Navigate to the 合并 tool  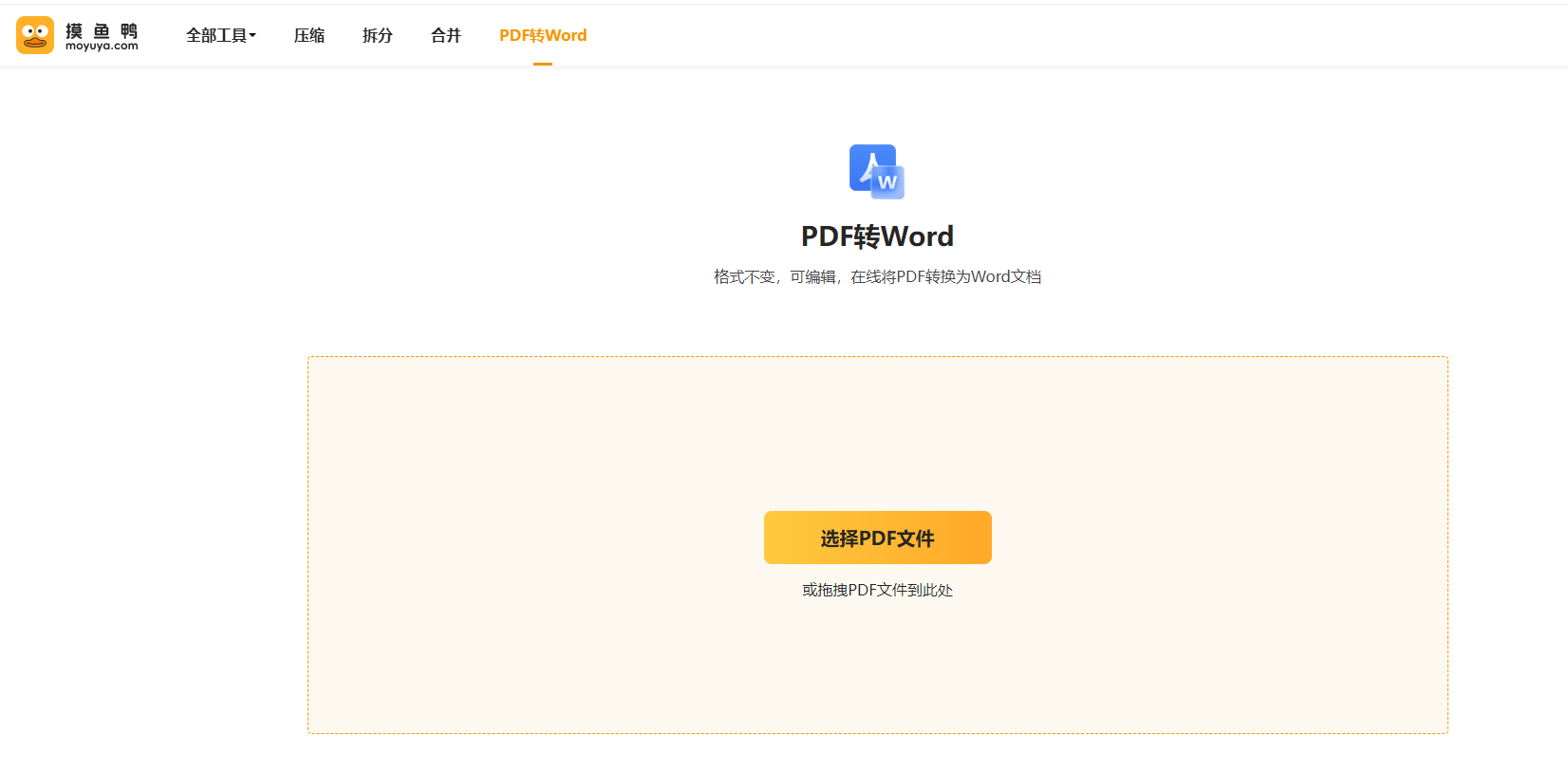(x=446, y=35)
